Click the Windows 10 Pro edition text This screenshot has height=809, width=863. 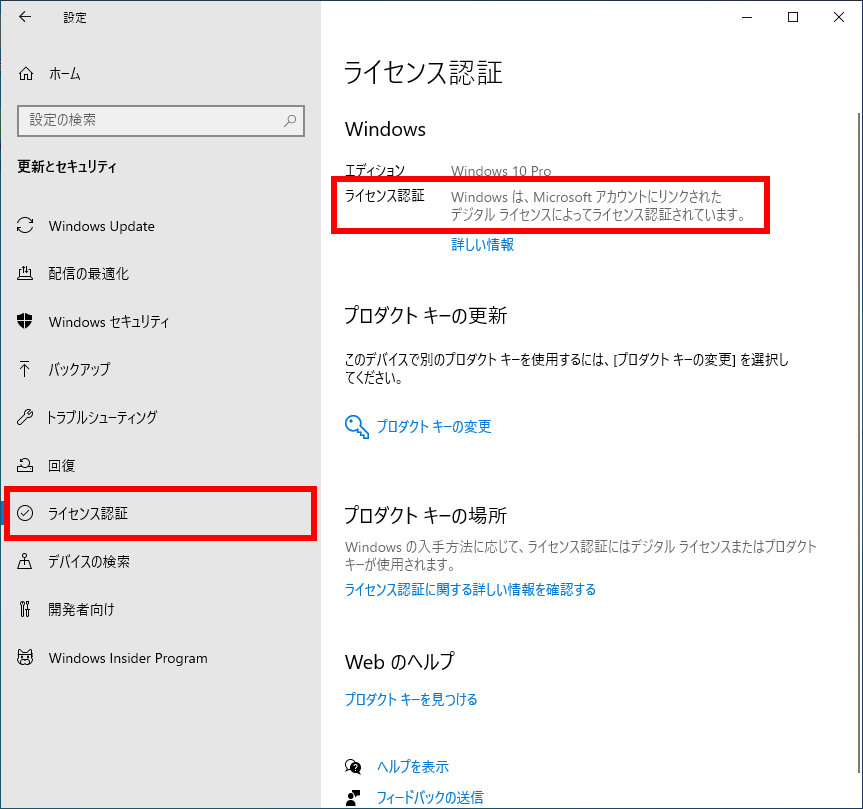point(501,171)
